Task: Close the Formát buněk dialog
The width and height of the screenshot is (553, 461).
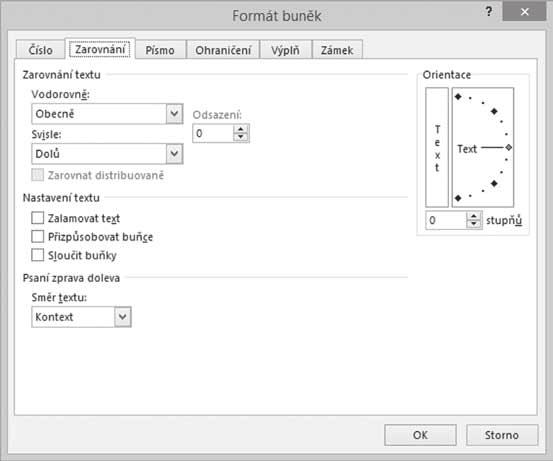Action: click(x=524, y=12)
